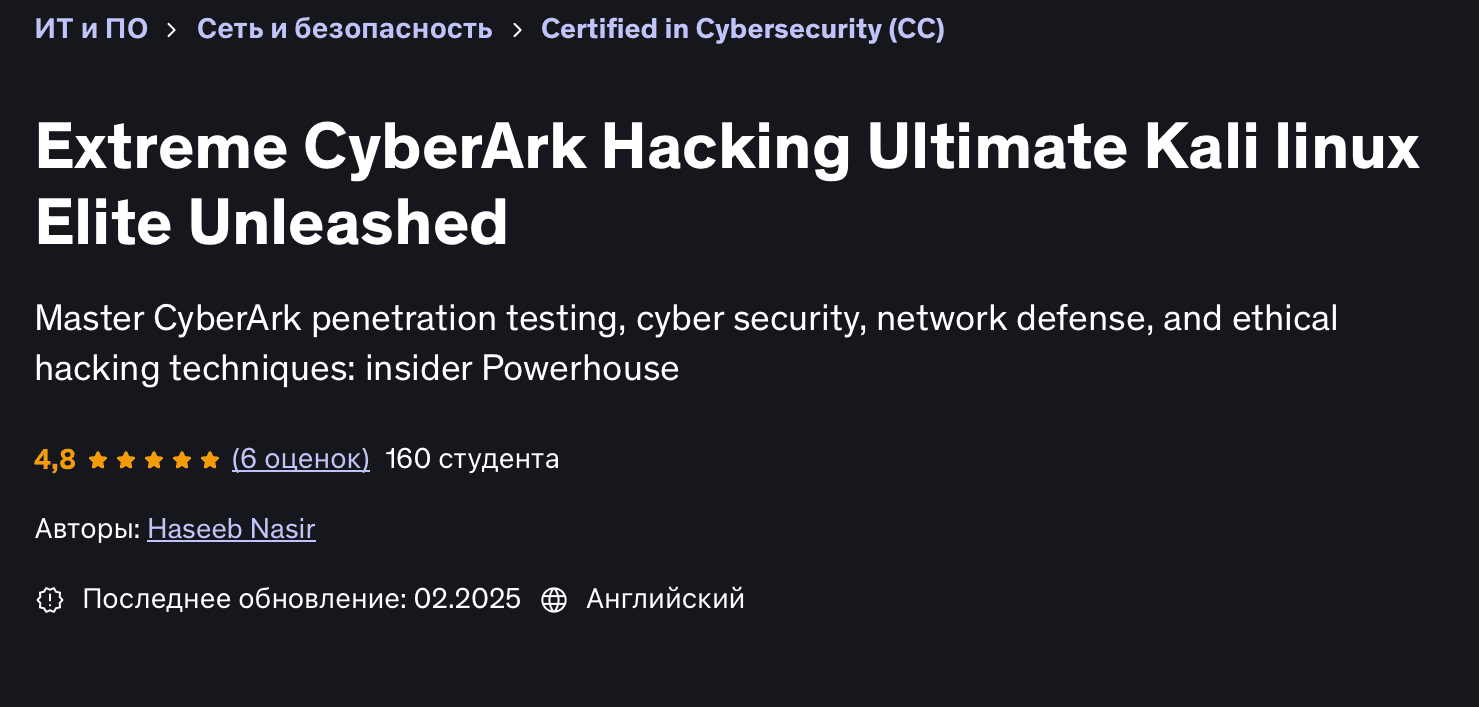The height and width of the screenshot is (707, 1479).
Task: Open instructor Haseeb Nasir's profile
Action: click(231, 529)
